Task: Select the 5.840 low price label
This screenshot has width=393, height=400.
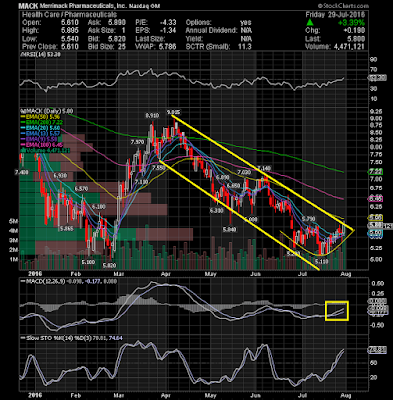Action: coord(229,229)
